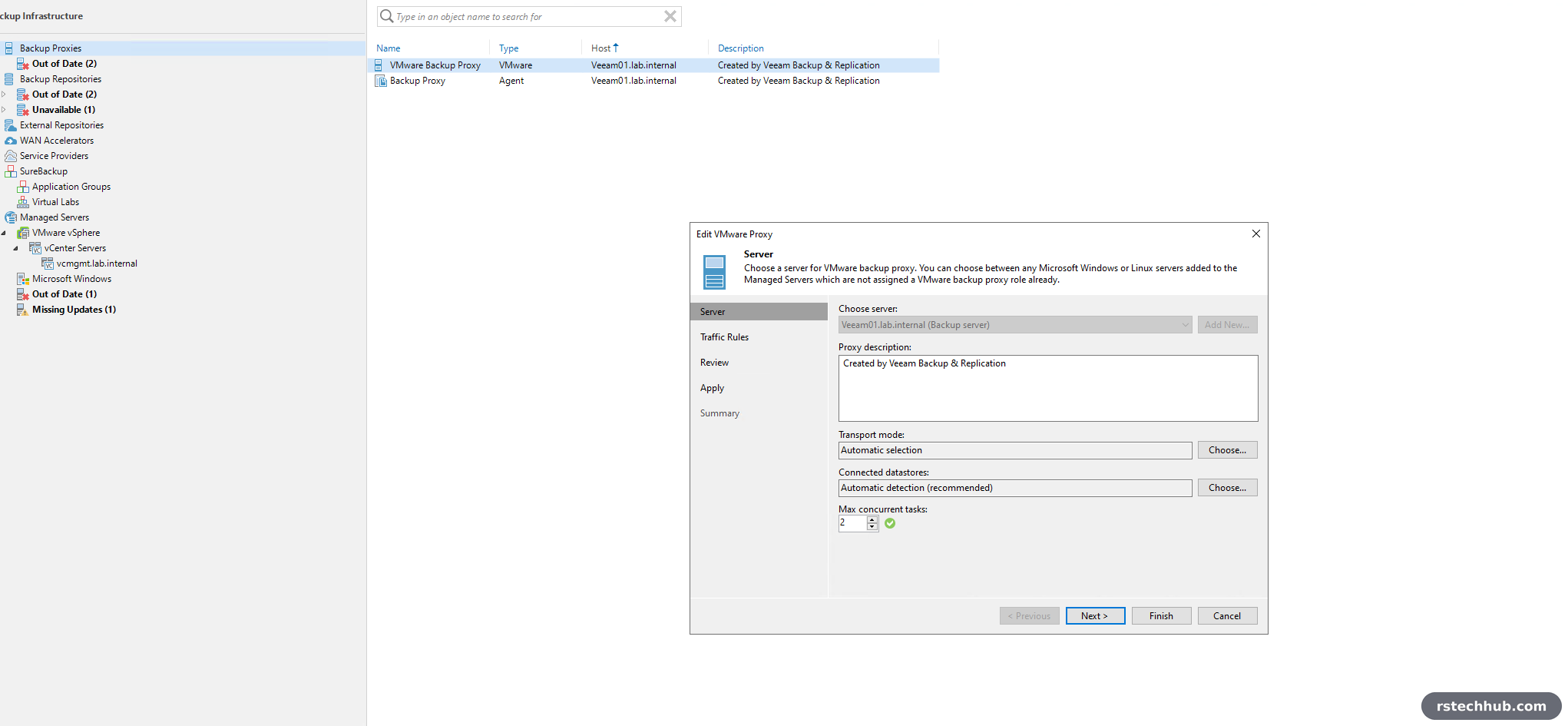The height and width of the screenshot is (726, 1568).
Task: Click the Unavailable (1) status icon
Action: 23,110
